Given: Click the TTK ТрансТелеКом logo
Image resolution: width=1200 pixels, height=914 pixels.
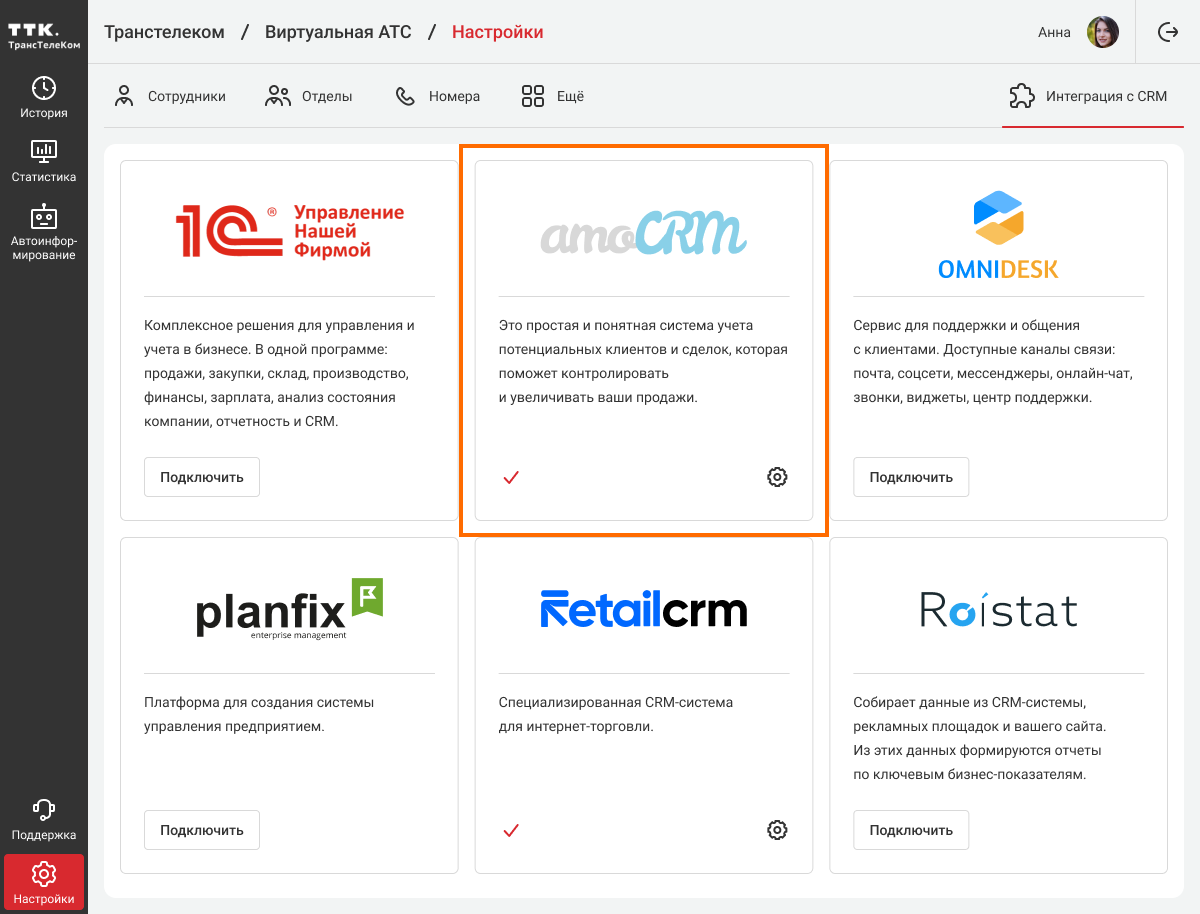Looking at the screenshot, I should tap(44, 36).
